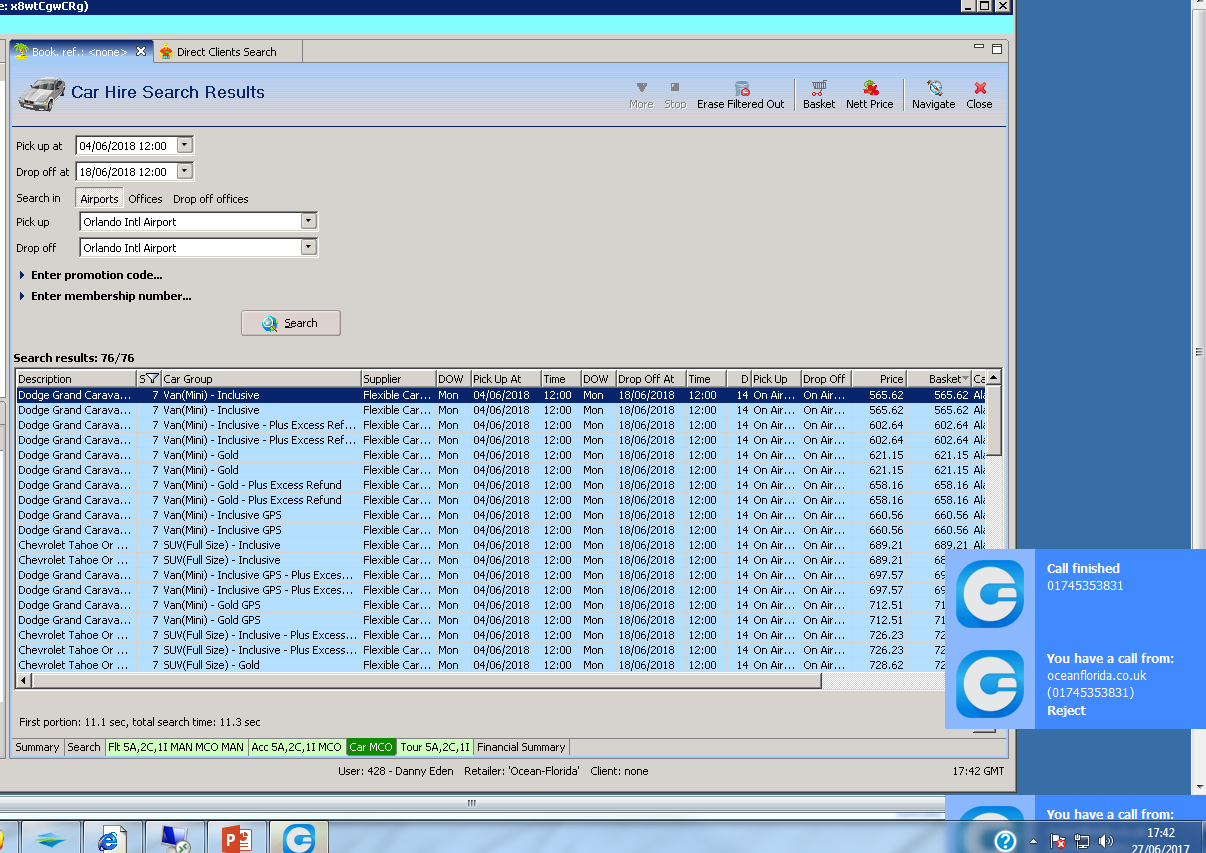Open Pick up location dropdown arrow
1206x853 pixels.
coord(308,221)
